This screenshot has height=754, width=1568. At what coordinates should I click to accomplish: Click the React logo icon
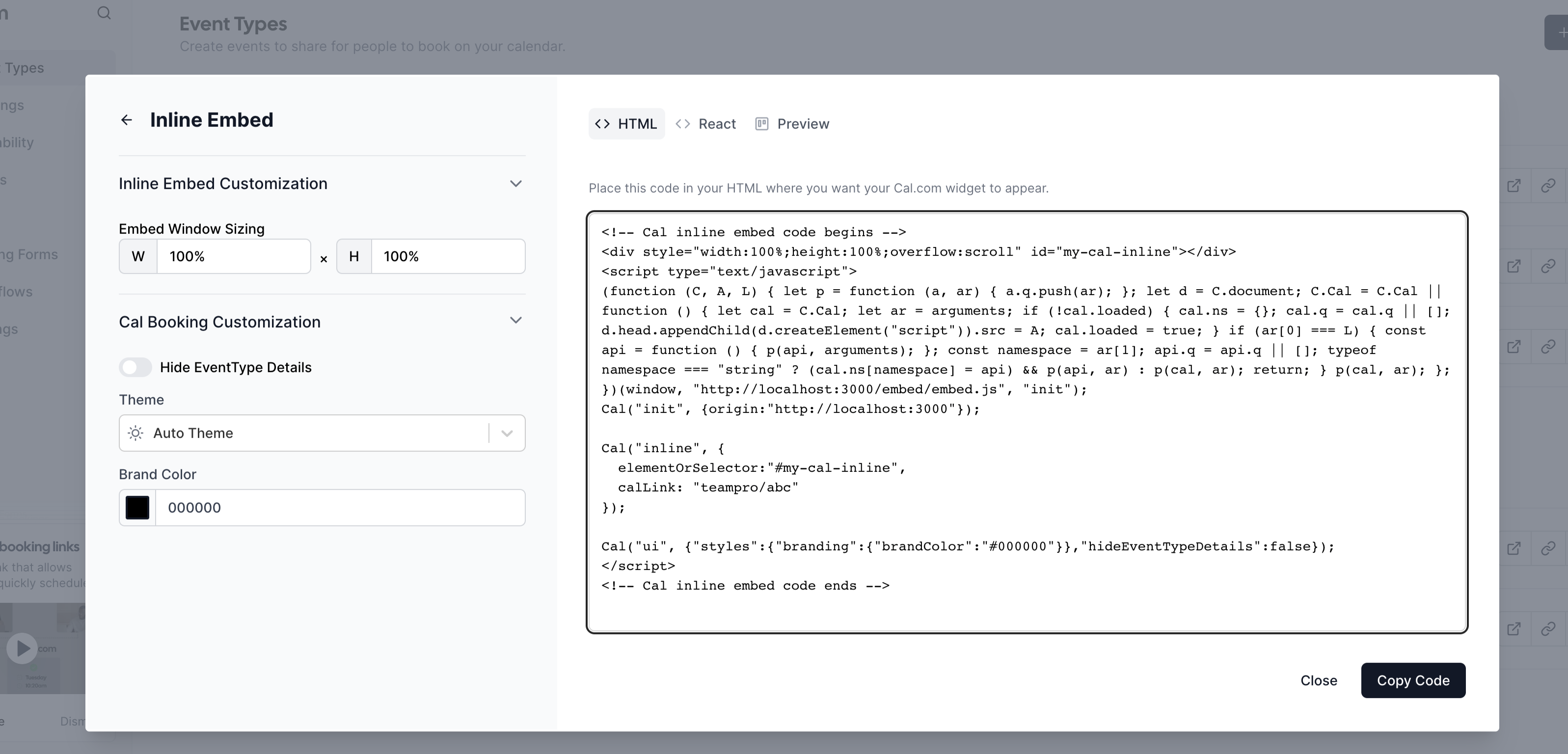point(683,124)
